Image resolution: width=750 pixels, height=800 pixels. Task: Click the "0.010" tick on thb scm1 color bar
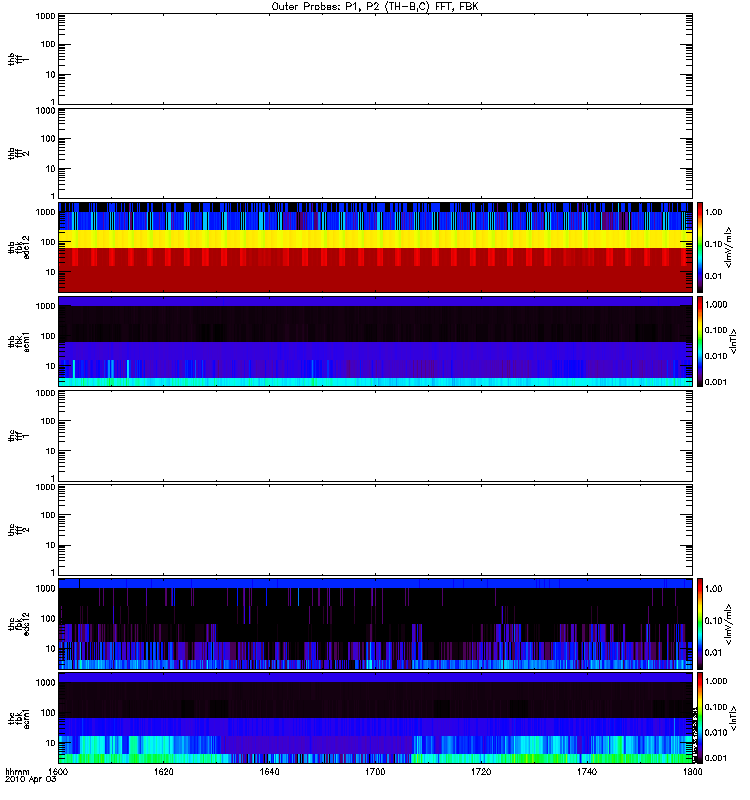point(716,356)
